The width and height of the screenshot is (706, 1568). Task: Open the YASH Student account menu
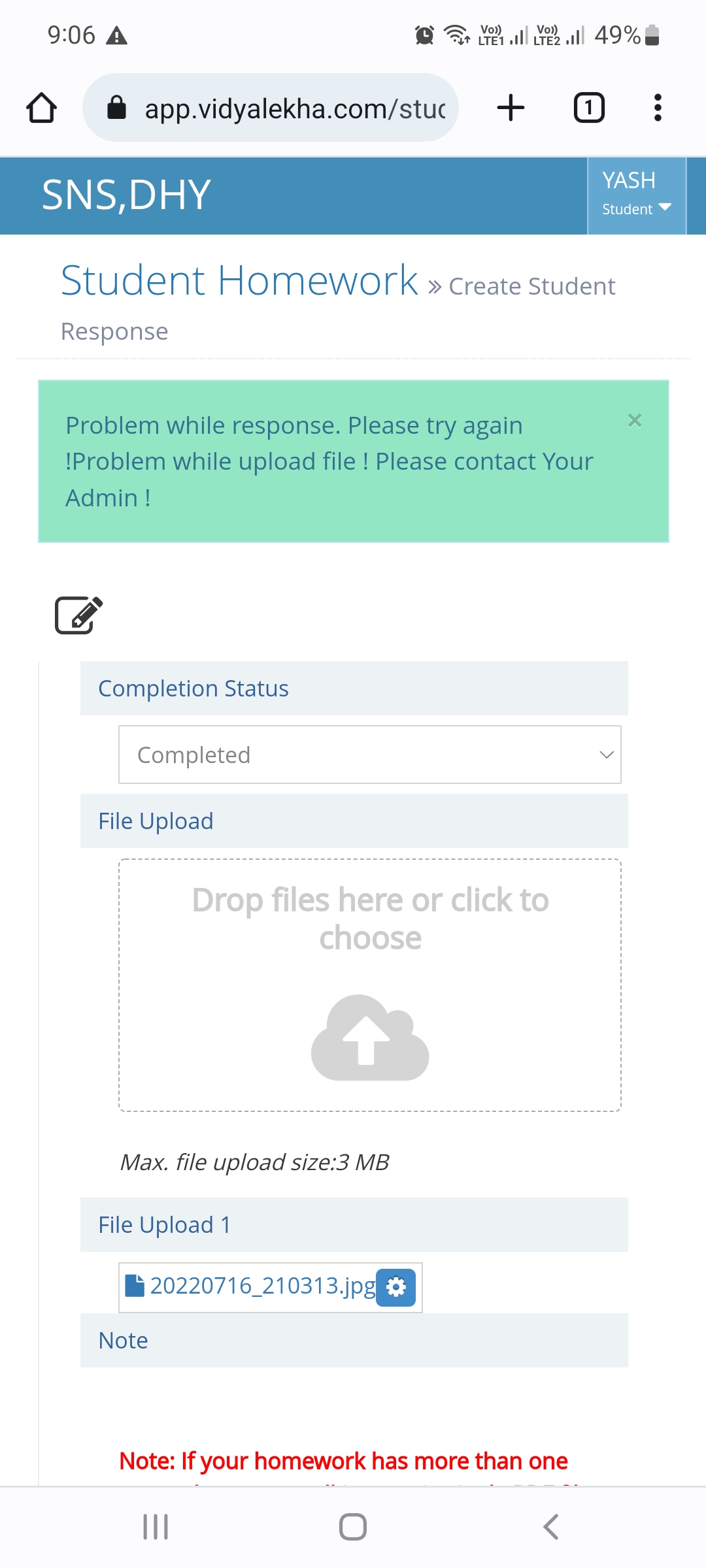(x=637, y=195)
